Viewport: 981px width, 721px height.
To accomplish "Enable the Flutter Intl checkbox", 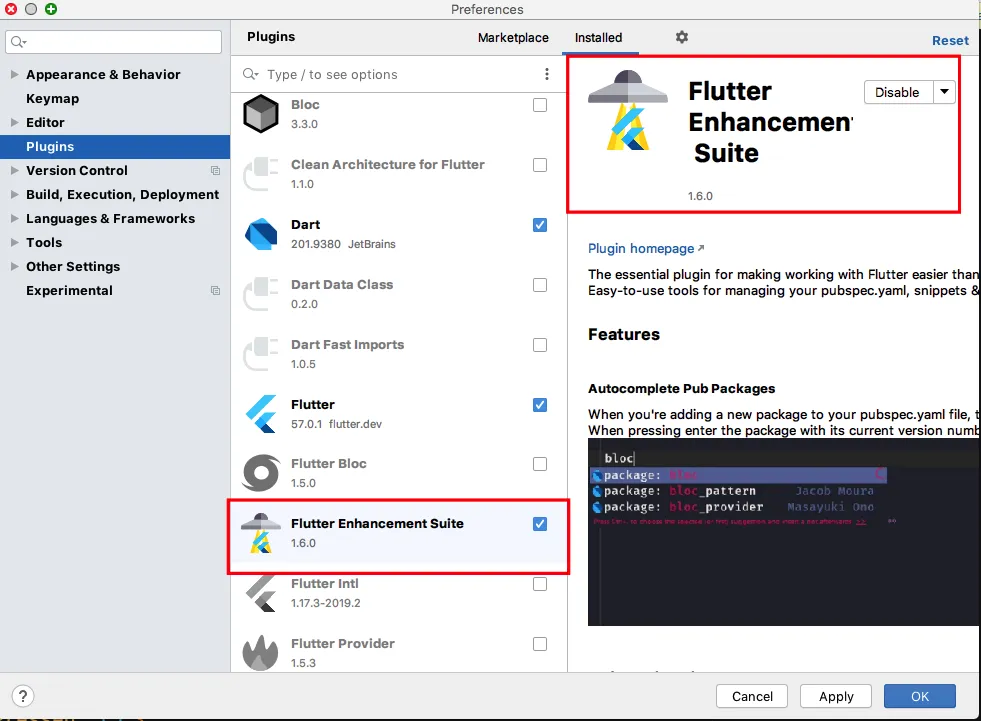I will [540, 584].
